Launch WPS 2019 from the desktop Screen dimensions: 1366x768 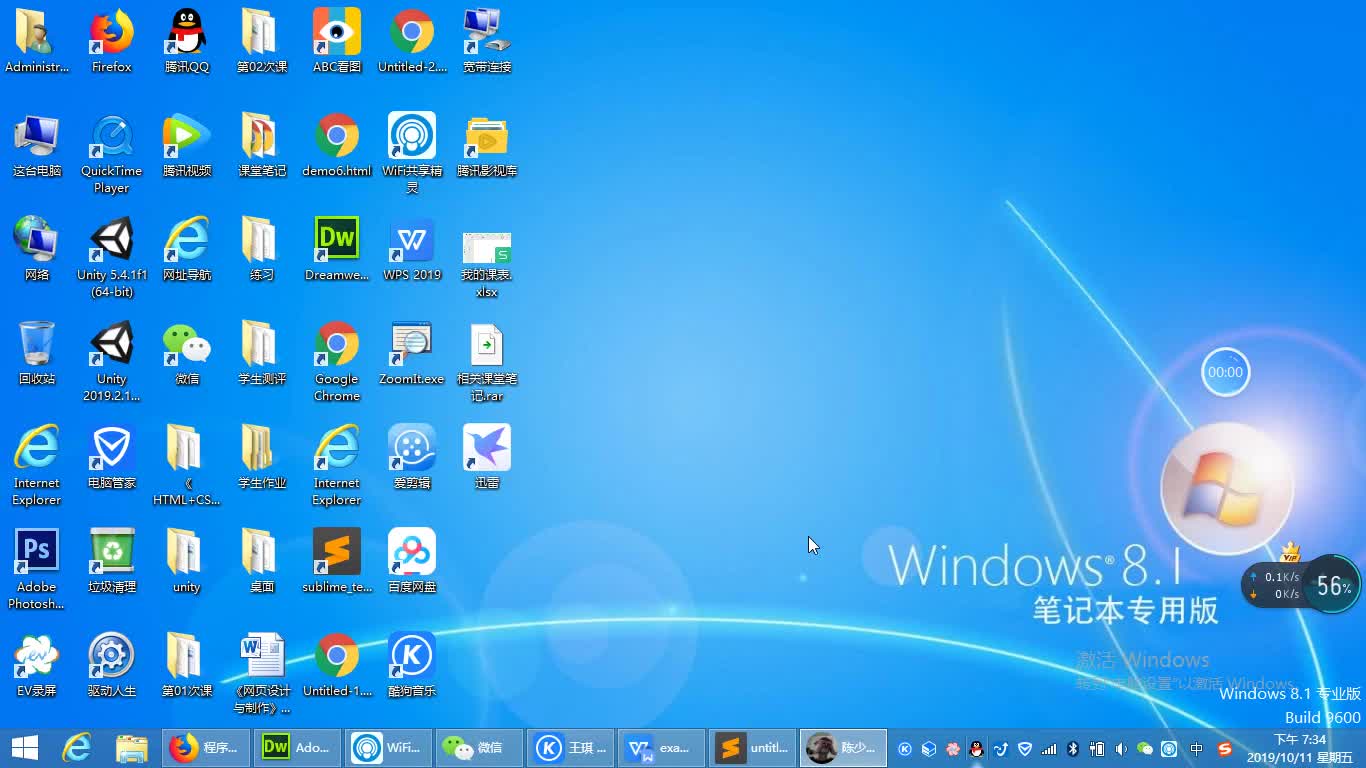(412, 249)
